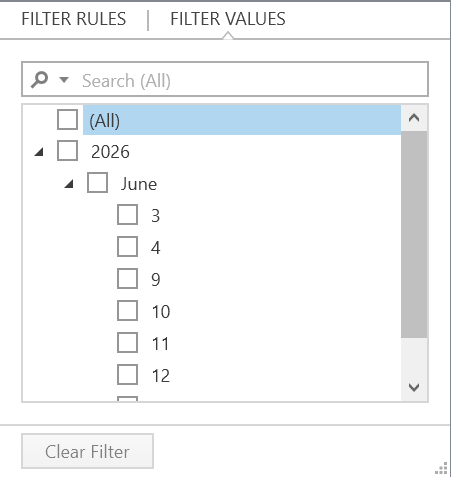The width and height of the screenshot is (451, 477).
Task: Open the search options dropdown arrow
Action: click(64, 80)
